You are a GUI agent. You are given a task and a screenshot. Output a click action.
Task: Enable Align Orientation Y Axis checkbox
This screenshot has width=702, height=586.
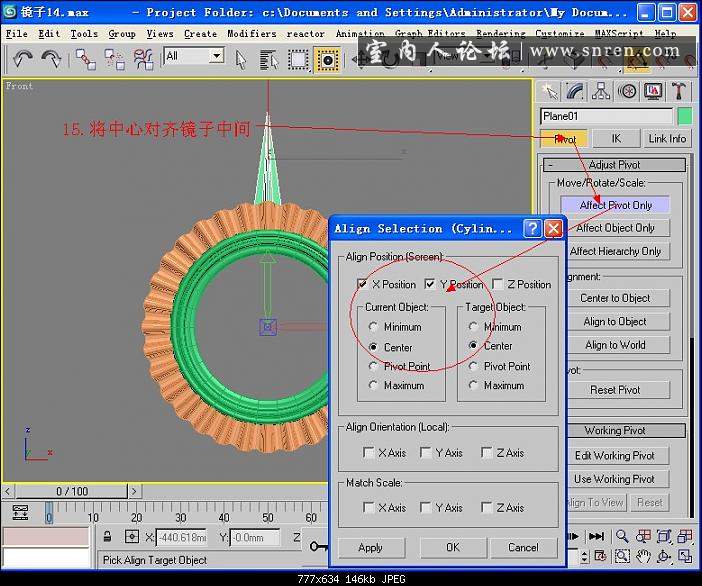426,453
